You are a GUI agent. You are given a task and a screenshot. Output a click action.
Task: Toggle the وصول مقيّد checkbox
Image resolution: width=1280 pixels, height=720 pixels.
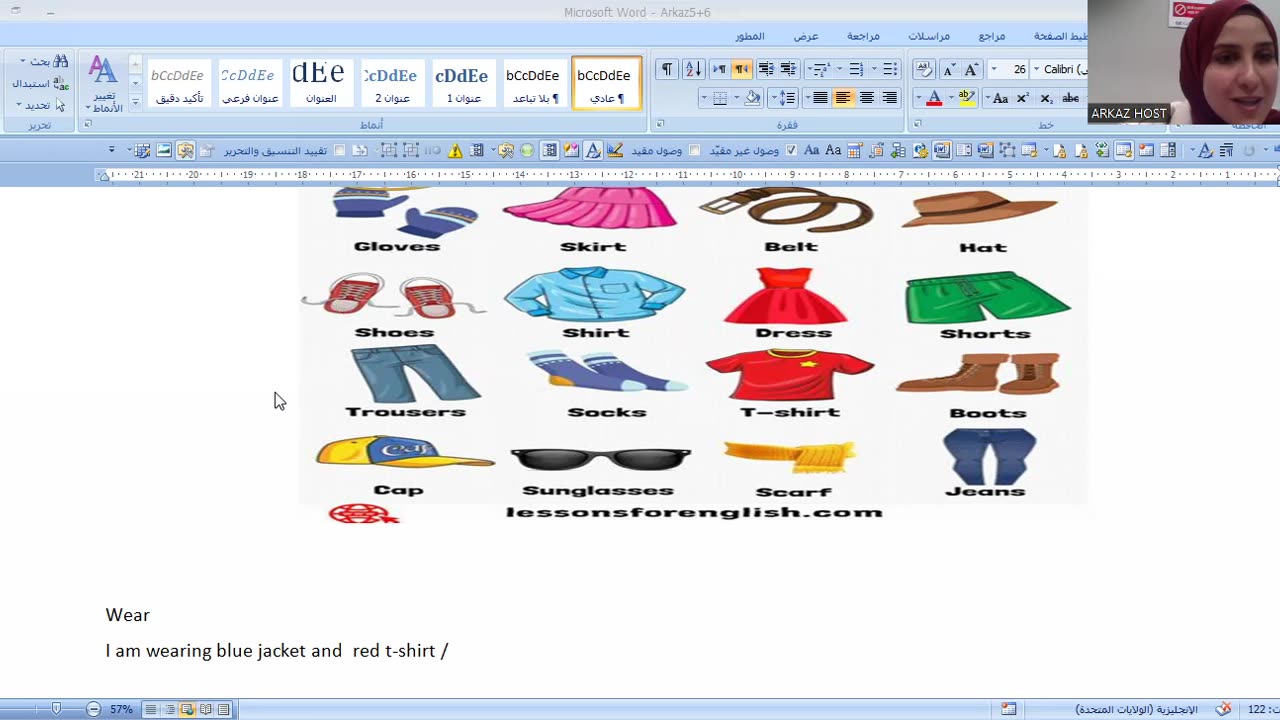pos(695,151)
